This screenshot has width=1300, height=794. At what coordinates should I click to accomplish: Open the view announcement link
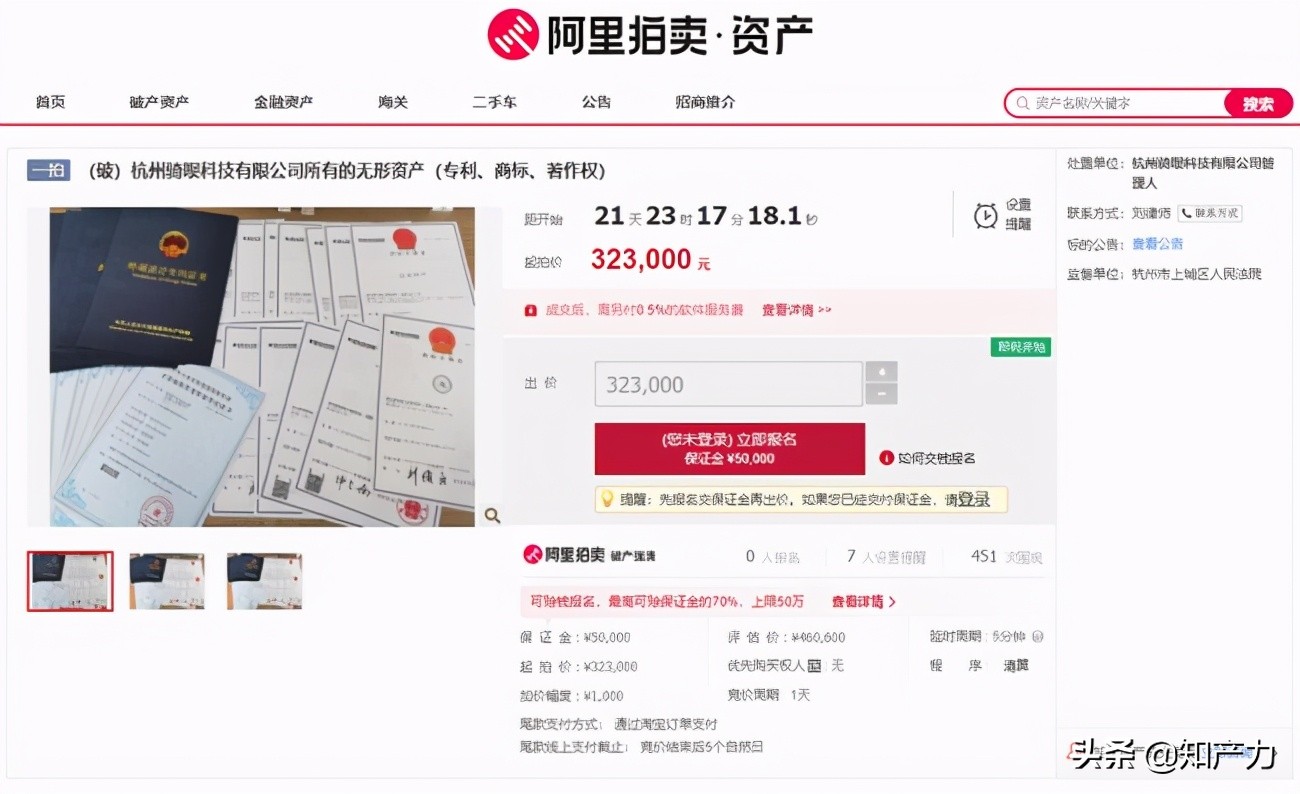coord(1157,244)
